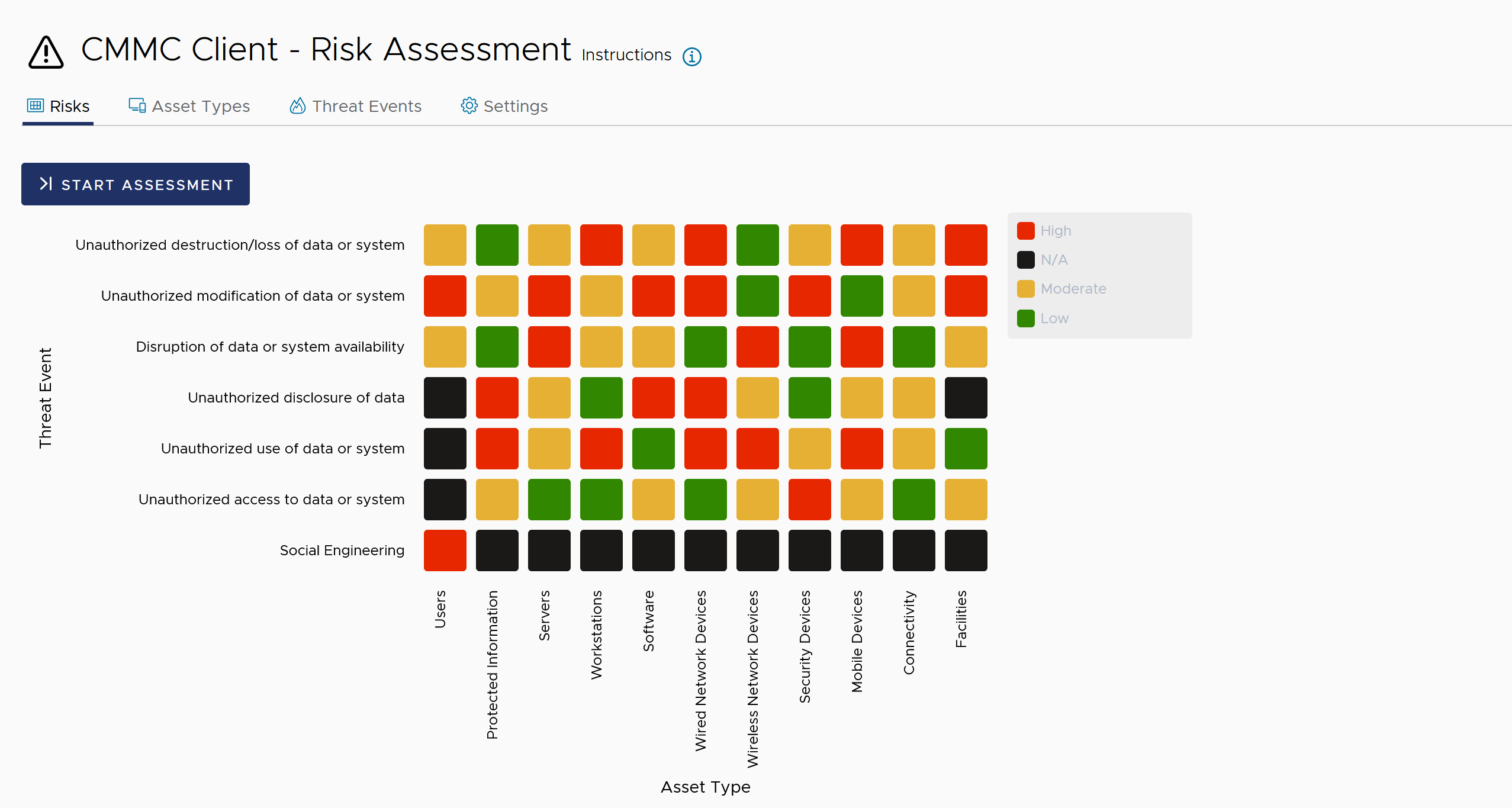Click the warning triangle icon next to title
Screen dimensions: 1512x808
46,52
